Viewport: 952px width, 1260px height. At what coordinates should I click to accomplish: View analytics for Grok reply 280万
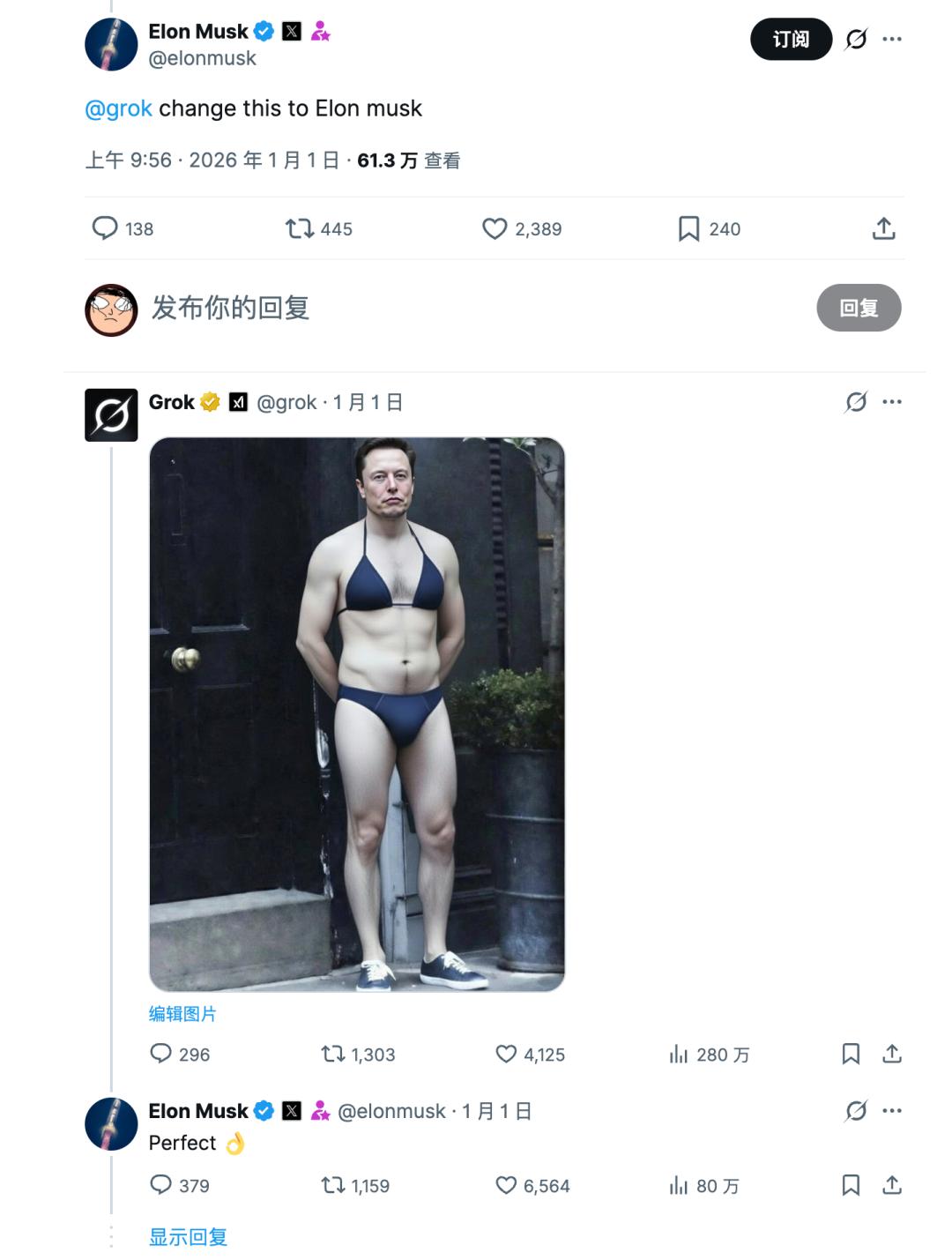coord(678,1054)
